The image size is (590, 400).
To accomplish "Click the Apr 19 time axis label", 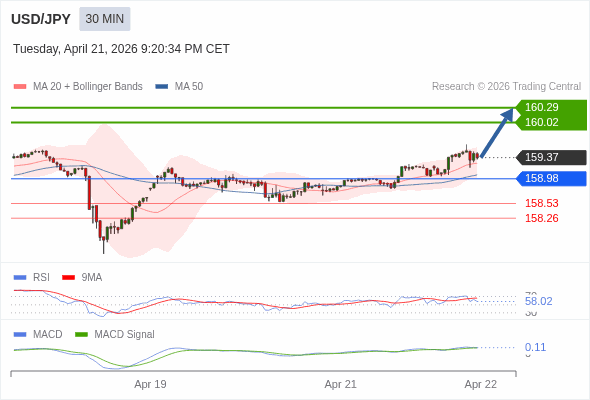I will pyautogui.click(x=150, y=385).
